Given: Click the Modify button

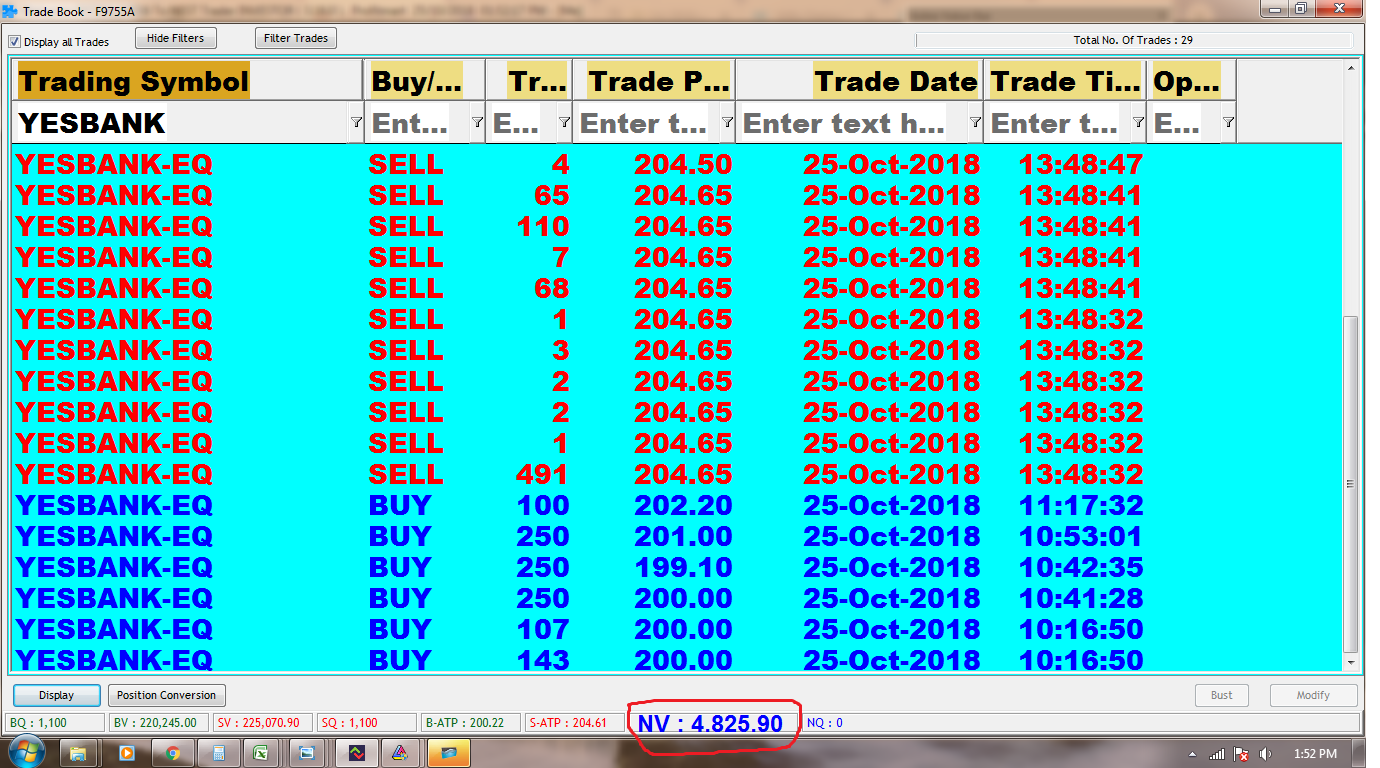Looking at the screenshot, I should (x=1313, y=695).
